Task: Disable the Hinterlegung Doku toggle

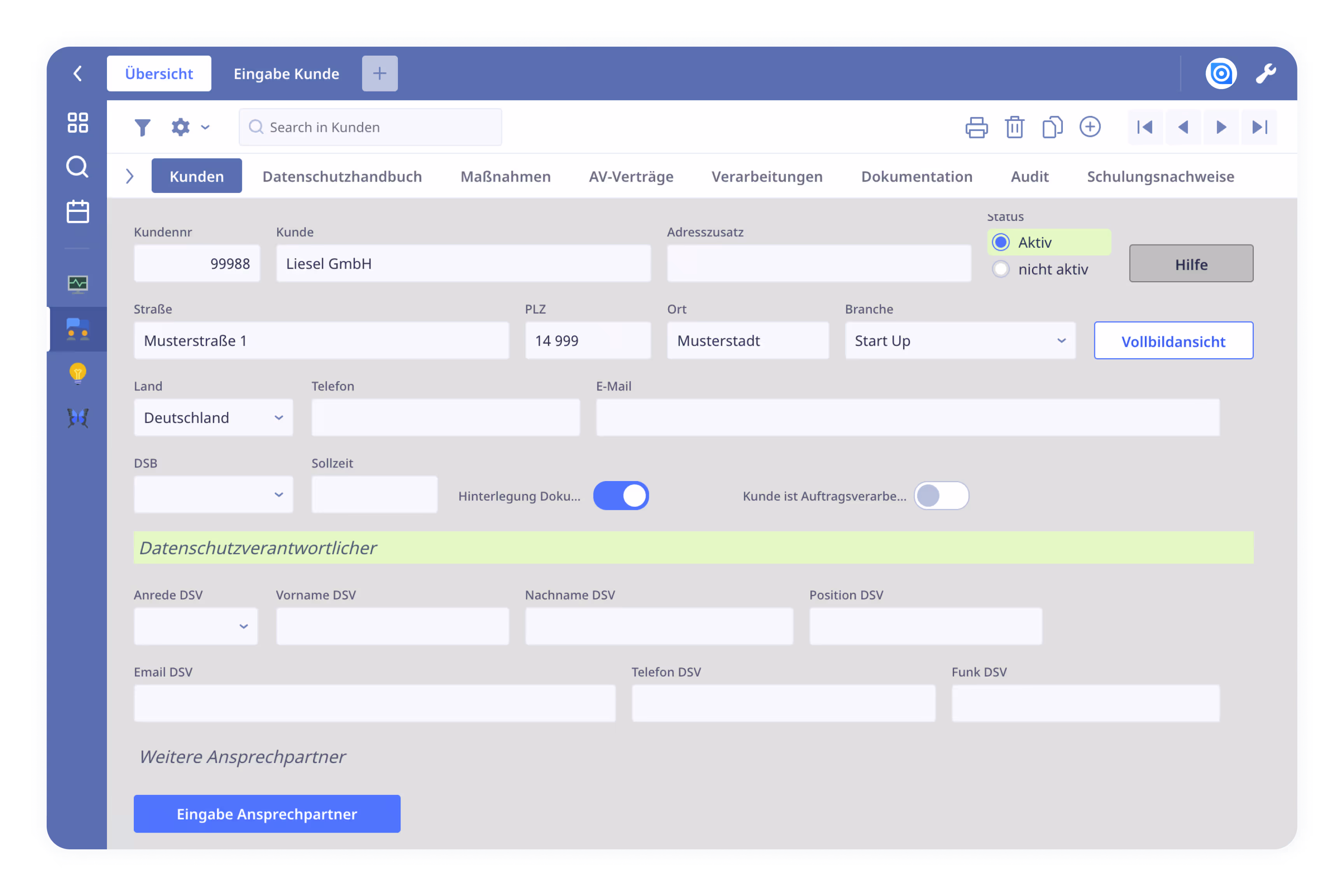Action: [x=621, y=495]
